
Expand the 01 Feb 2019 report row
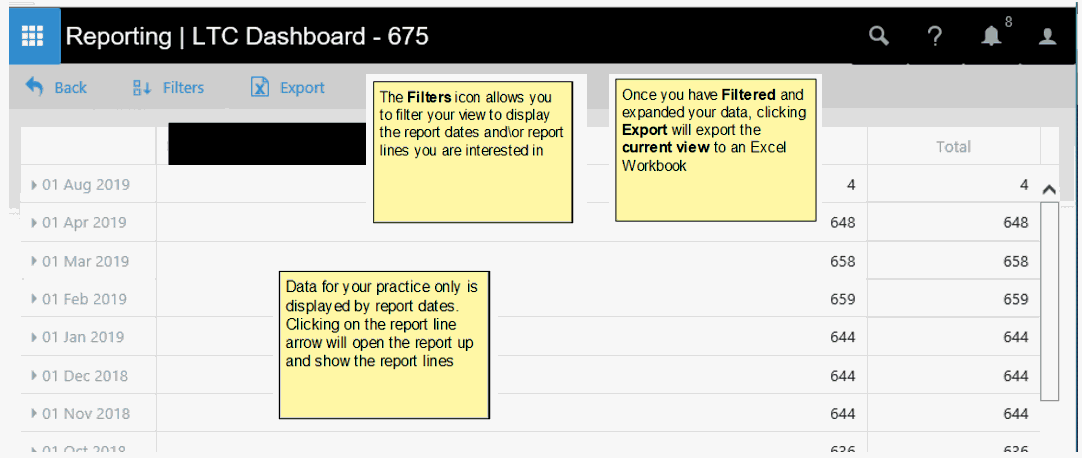[35, 299]
